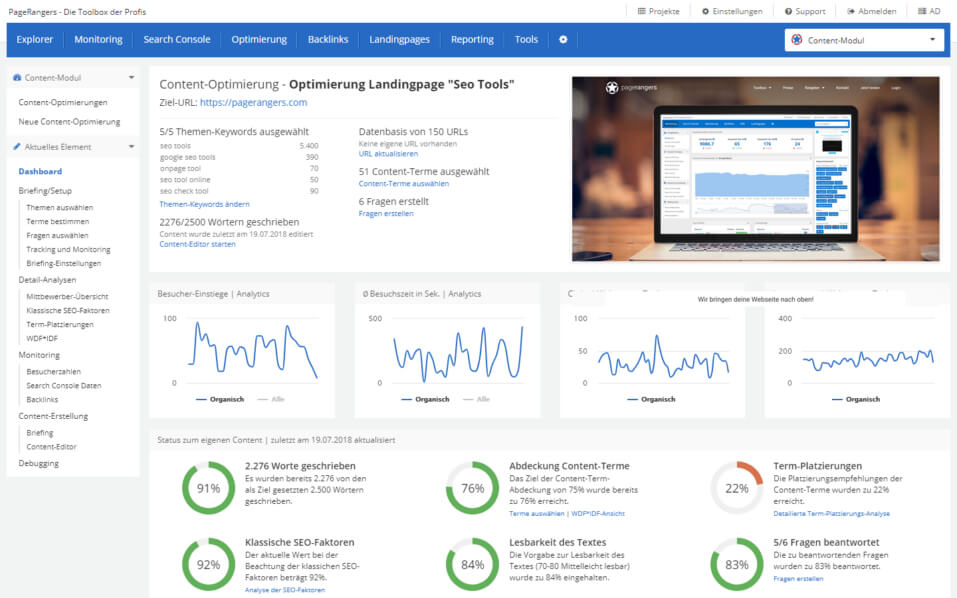Screen dimensions: 957x598
Task: Open Search Console Daten sidebar item
Action: (64, 386)
